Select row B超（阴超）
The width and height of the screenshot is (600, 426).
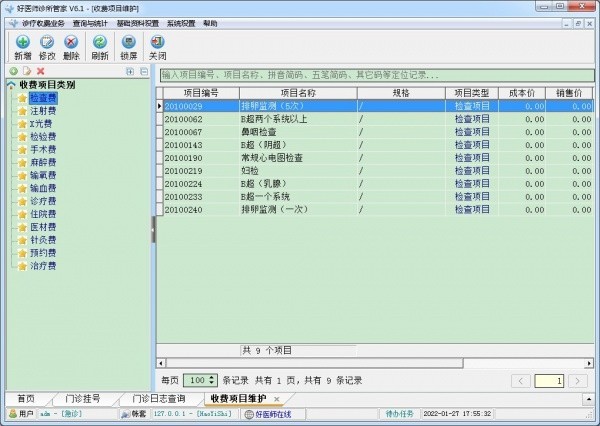tap(375, 145)
